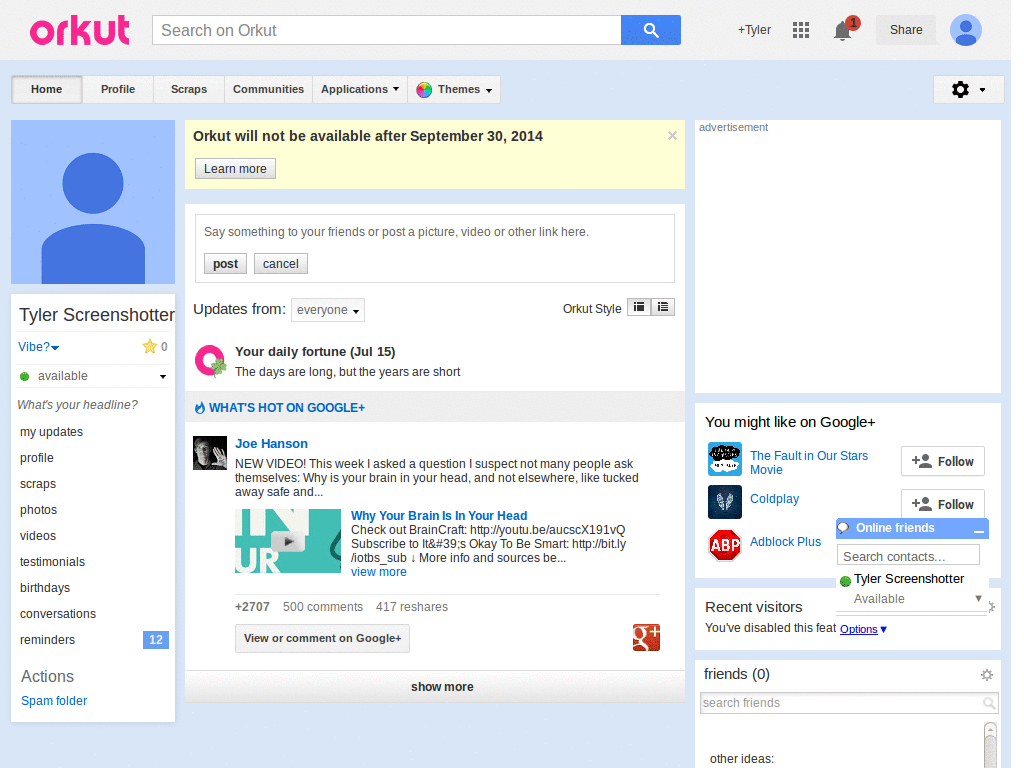Open my updates in sidebar
This screenshot has height=768, width=1024.
(x=52, y=432)
